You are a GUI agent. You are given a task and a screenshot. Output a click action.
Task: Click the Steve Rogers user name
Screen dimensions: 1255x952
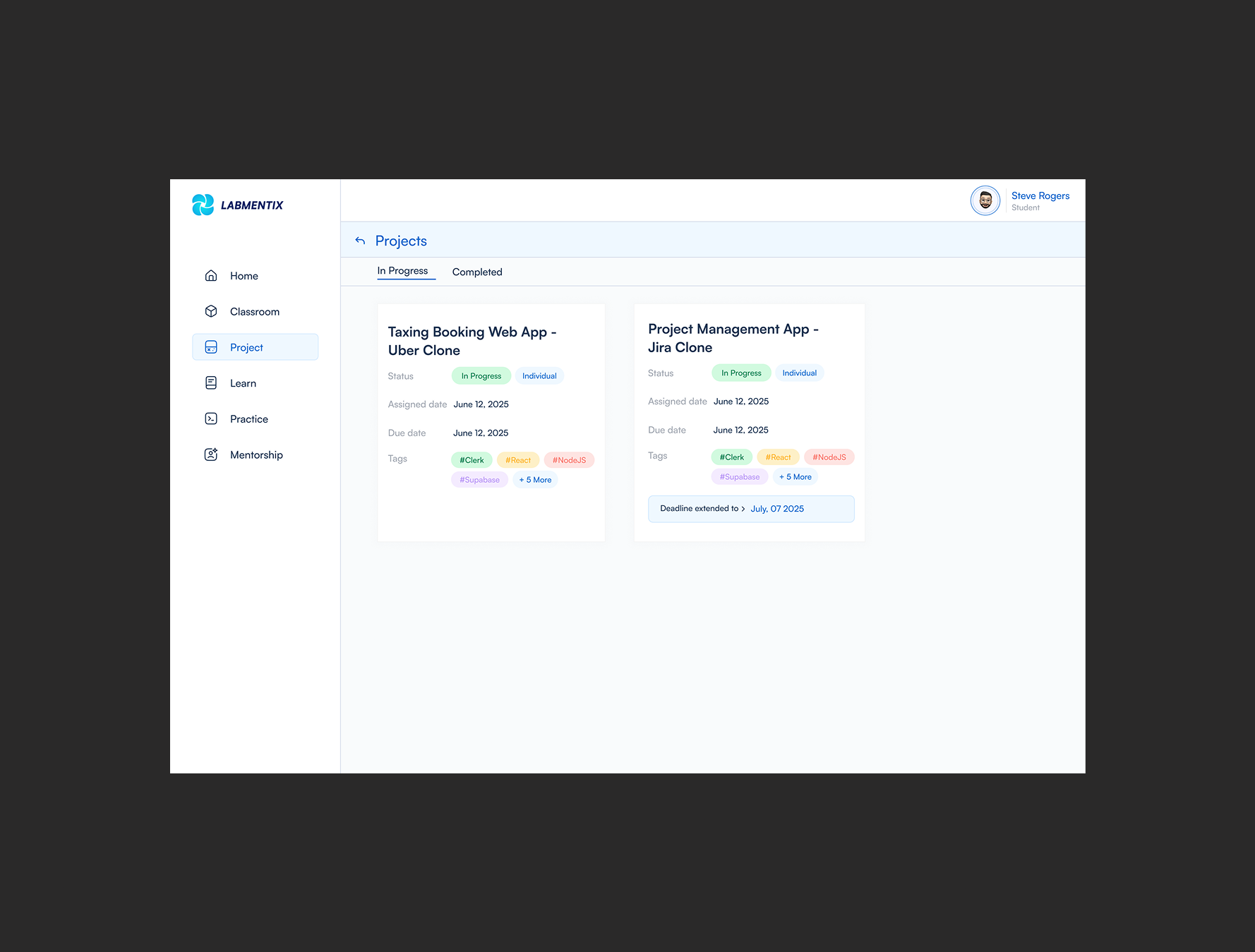[1040, 195]
